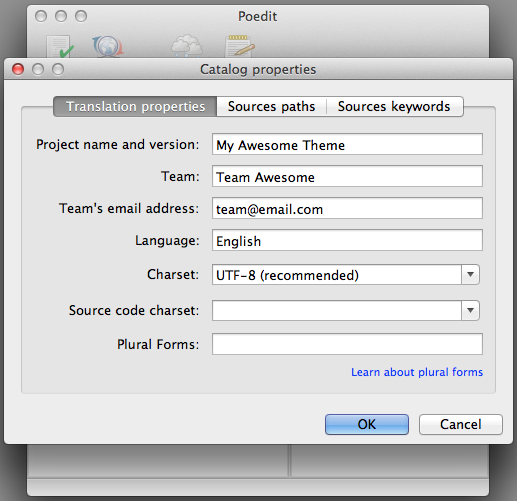Click the Validate icon in Poedit toolbar

point(60,47)
